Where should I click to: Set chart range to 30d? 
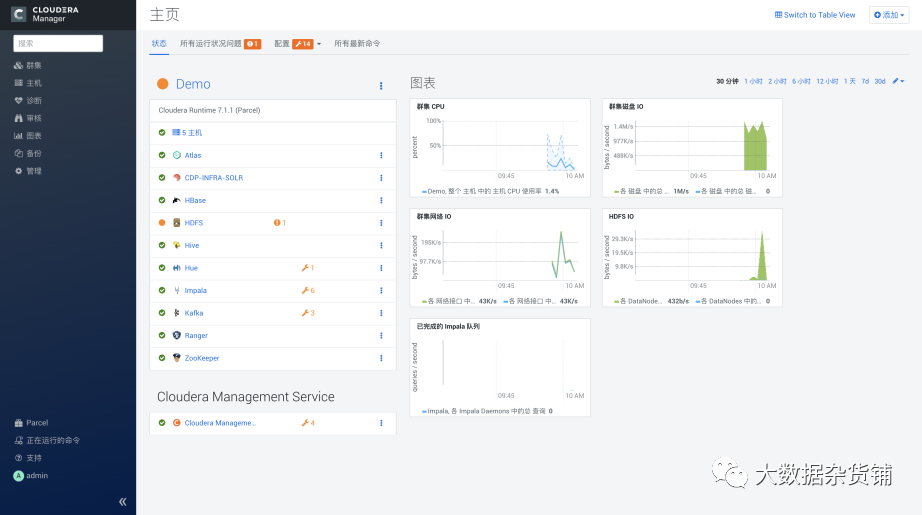click(x=880, y=81)
